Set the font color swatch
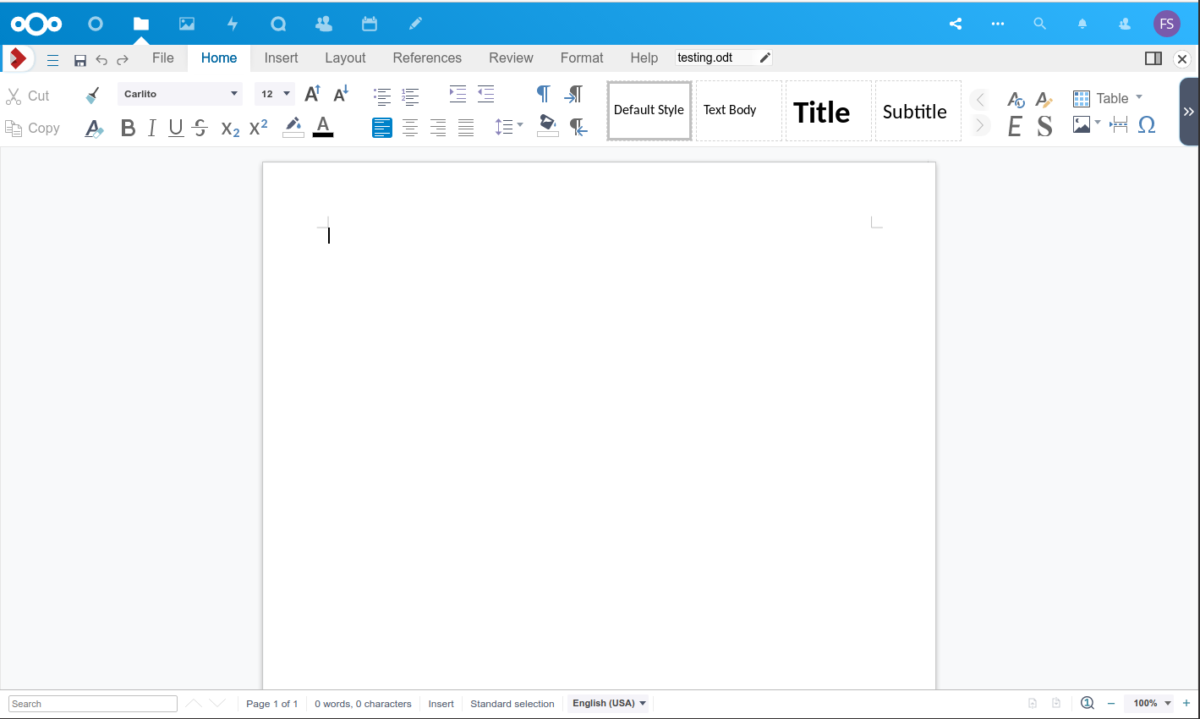 click(x=323, y=127)
